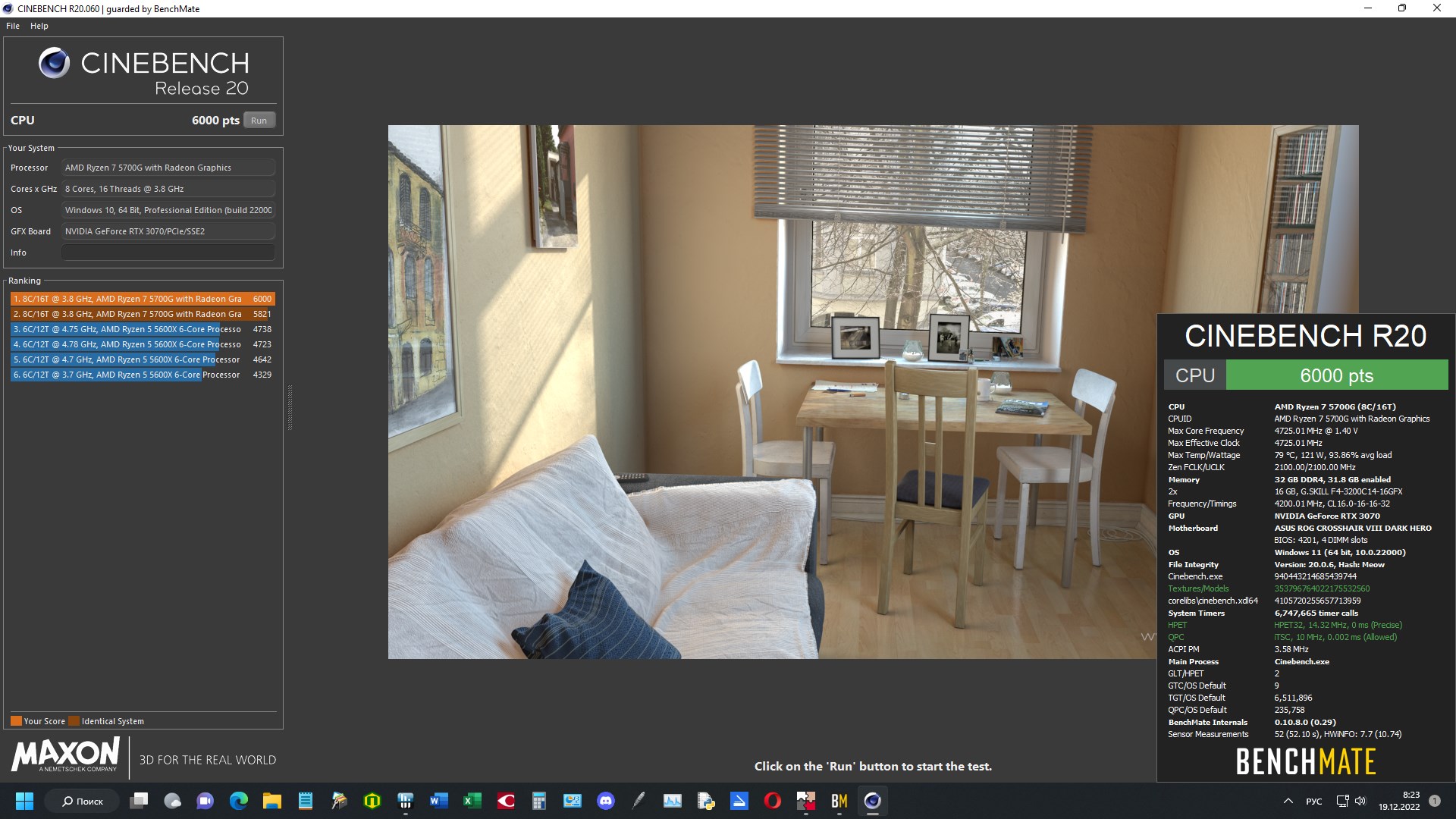
Task: Open the red C-logo app icon
Action: point(506,801)
